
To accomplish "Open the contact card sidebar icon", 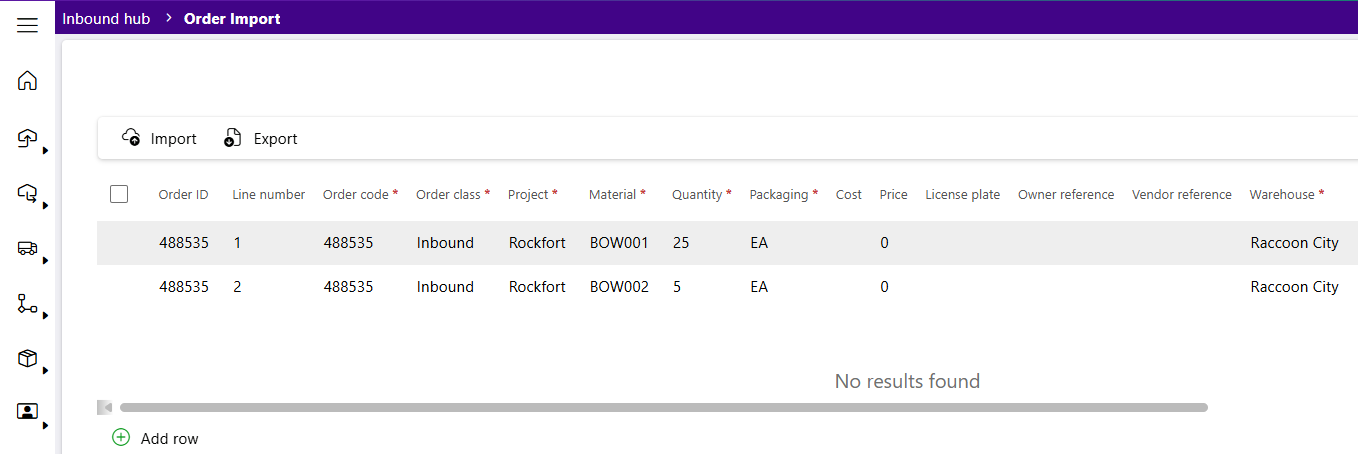I will [27, 411].
